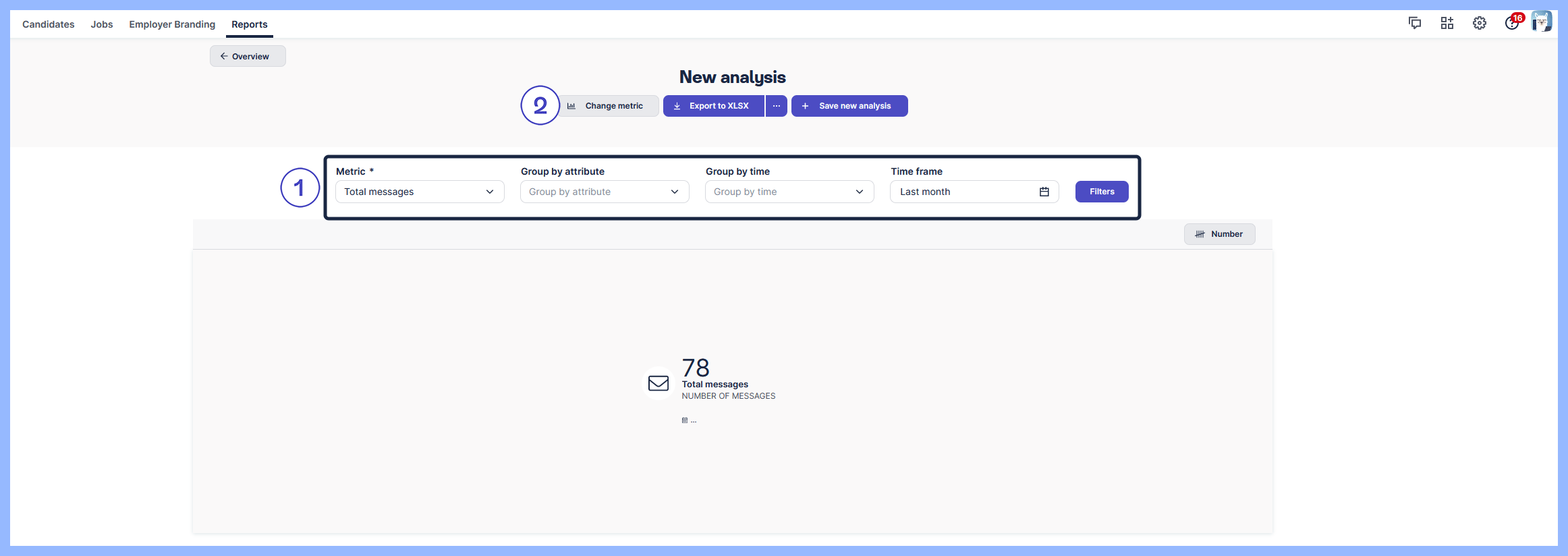Open help icon with notification badge

[1512, 23]
